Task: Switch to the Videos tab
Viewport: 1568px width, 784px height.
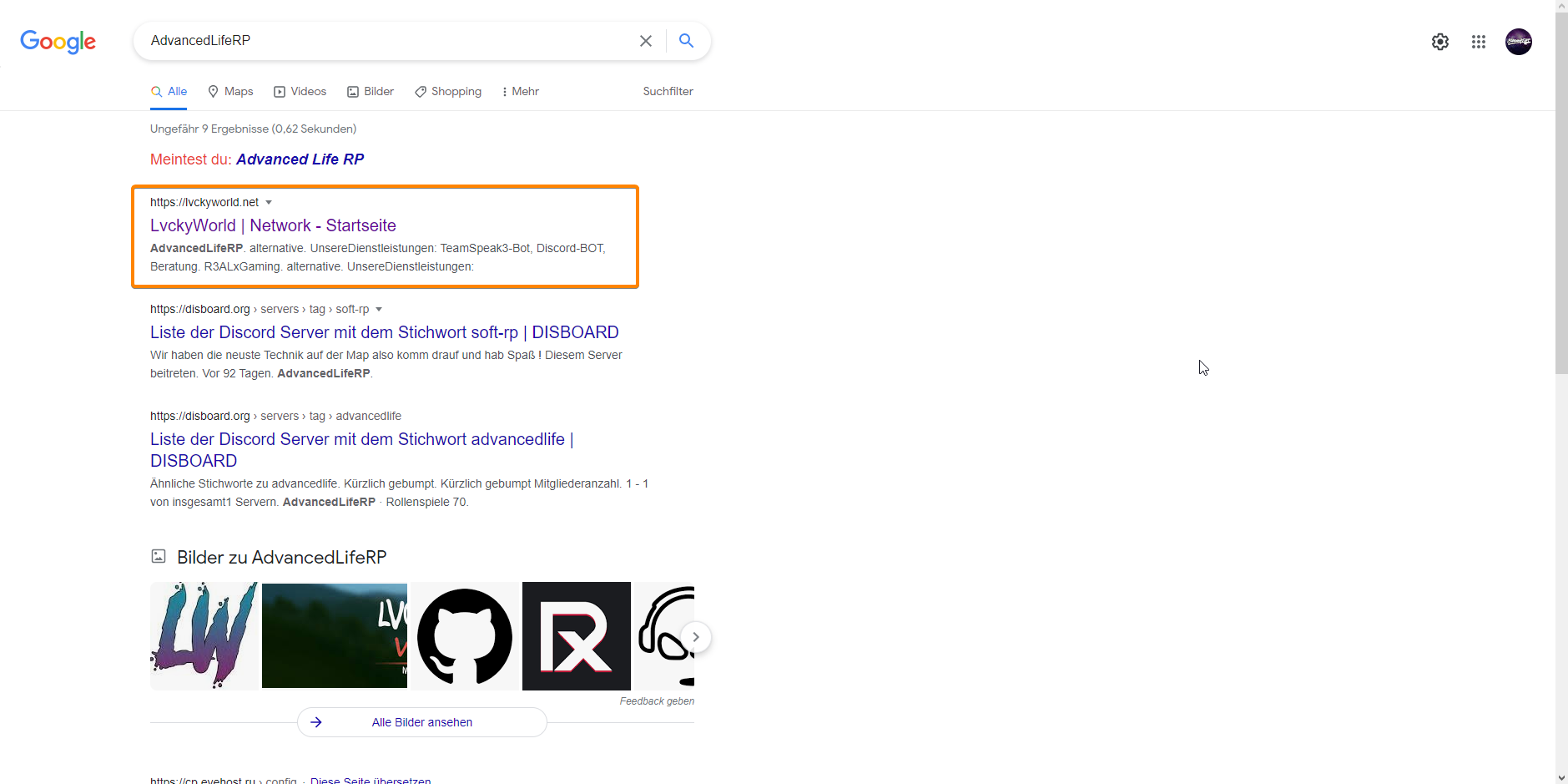Action: pos(300,92)
